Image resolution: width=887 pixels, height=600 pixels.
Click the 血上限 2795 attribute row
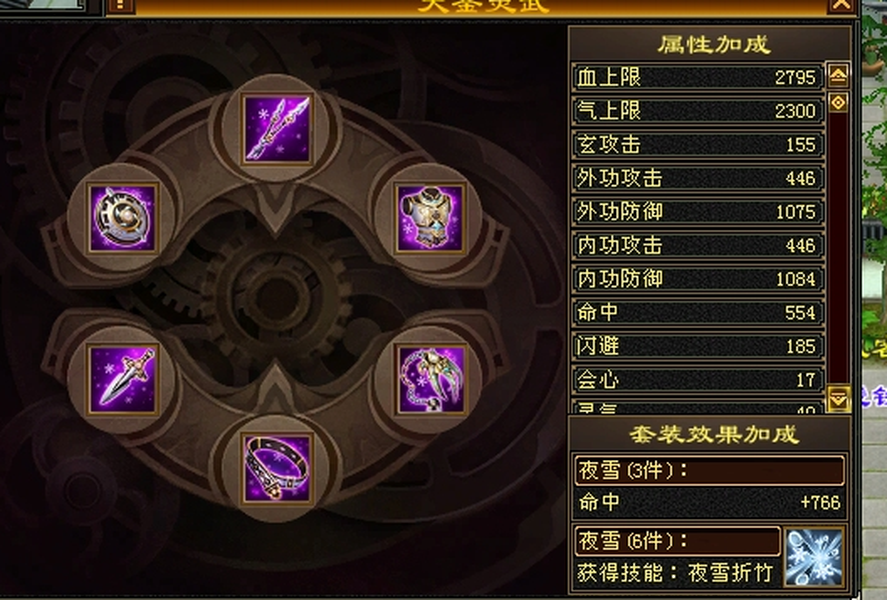(x=697, y=77)
